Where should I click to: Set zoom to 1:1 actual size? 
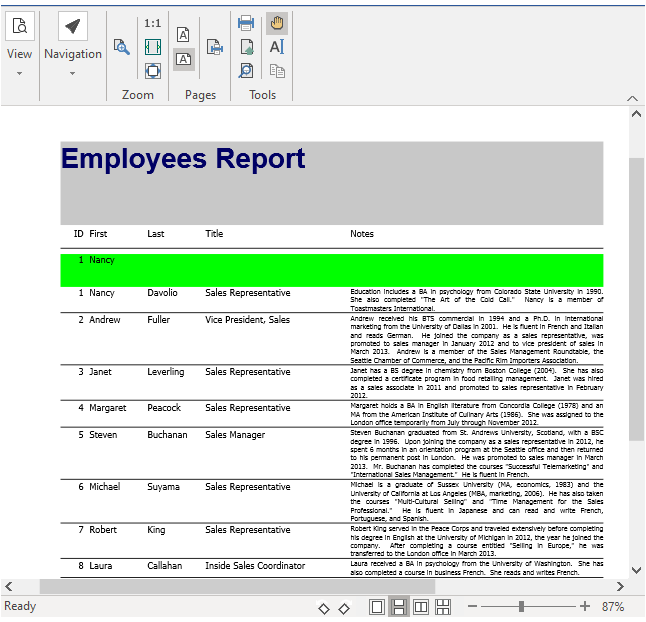(152, 23)
